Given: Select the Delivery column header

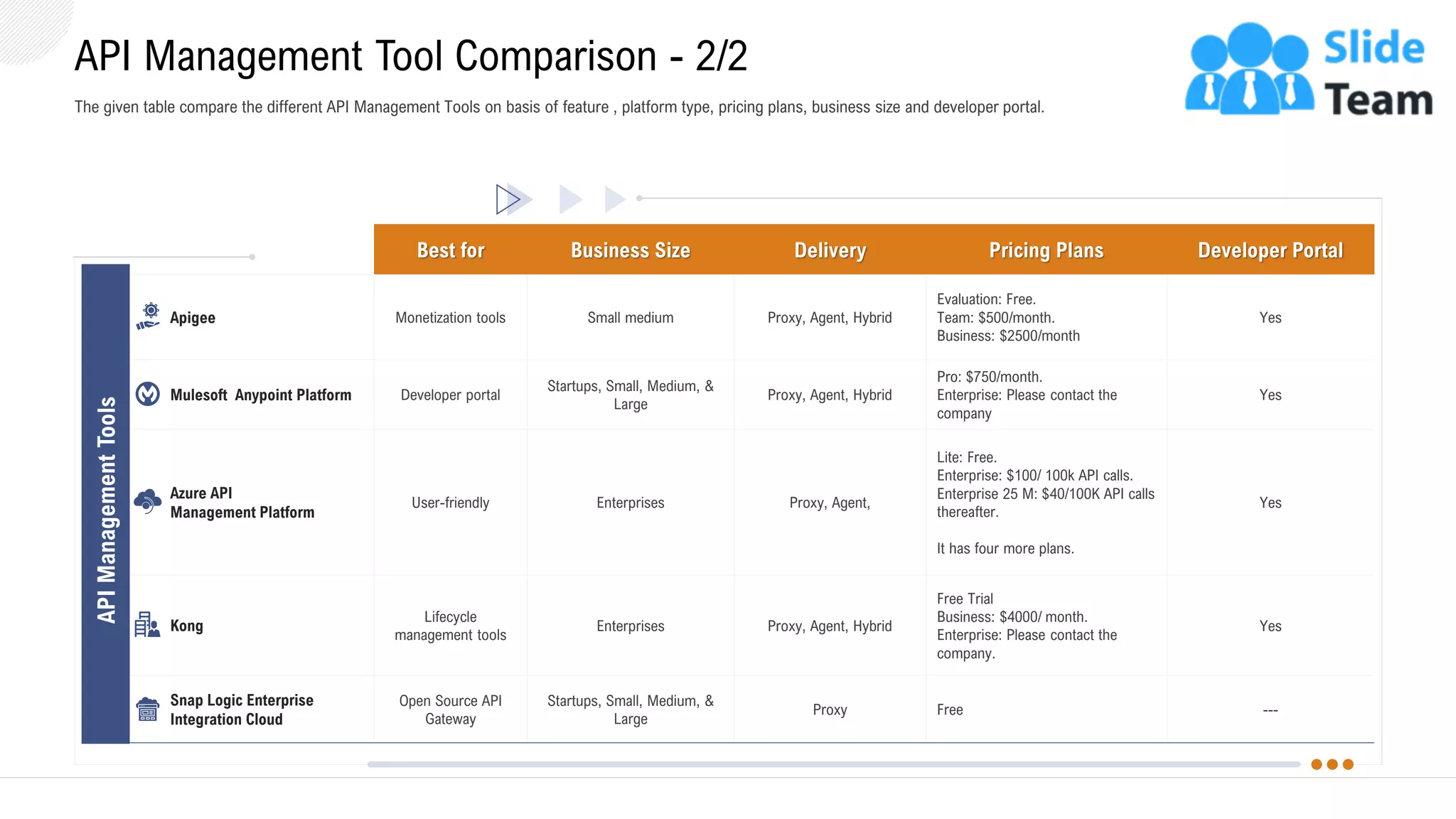Looking at the screenshot, I should coord(830,250).
